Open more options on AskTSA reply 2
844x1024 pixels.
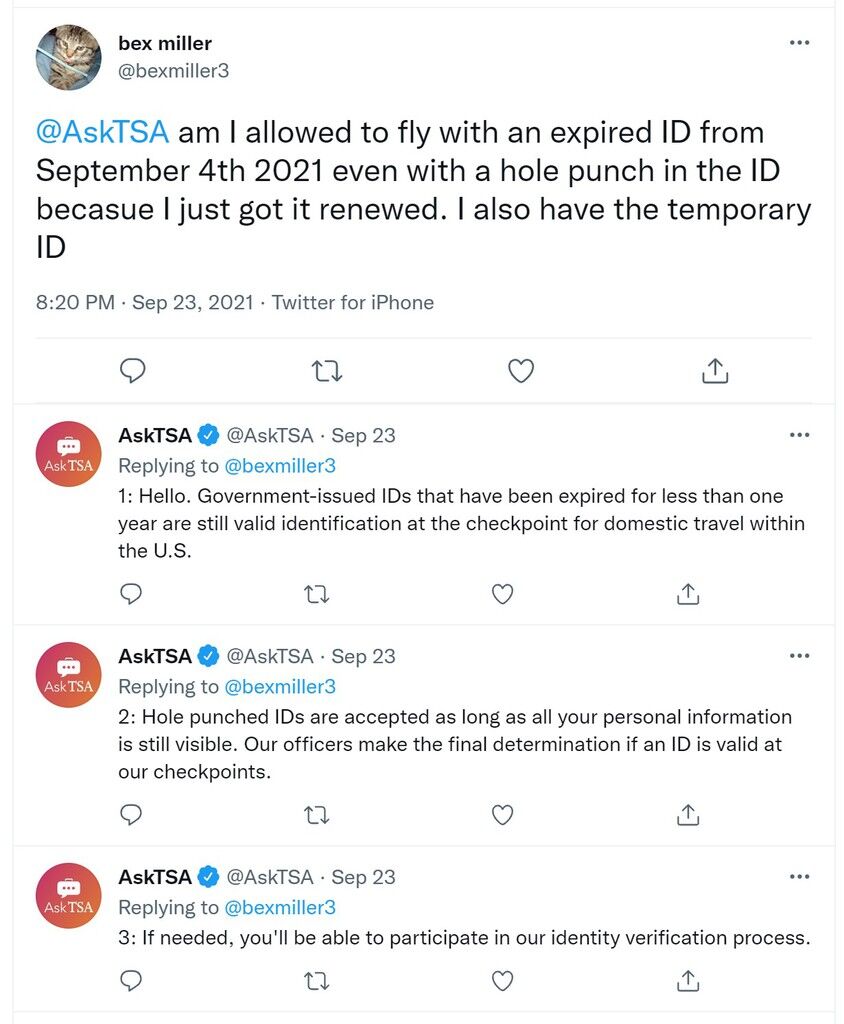pos(800,656)
